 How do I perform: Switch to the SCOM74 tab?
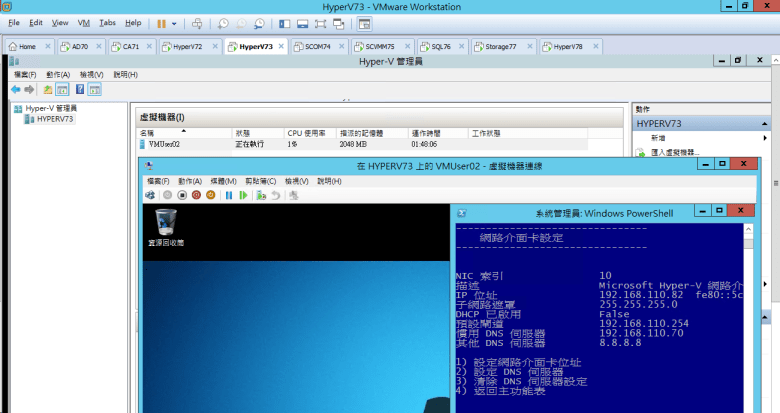(318, 46)
